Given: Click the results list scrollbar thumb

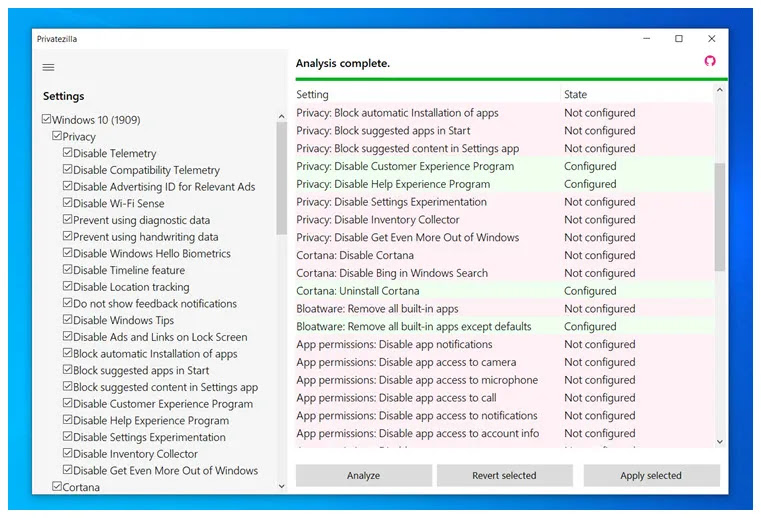Looking at the screenshot, I should pyautogui.click(x=720, y=217).
